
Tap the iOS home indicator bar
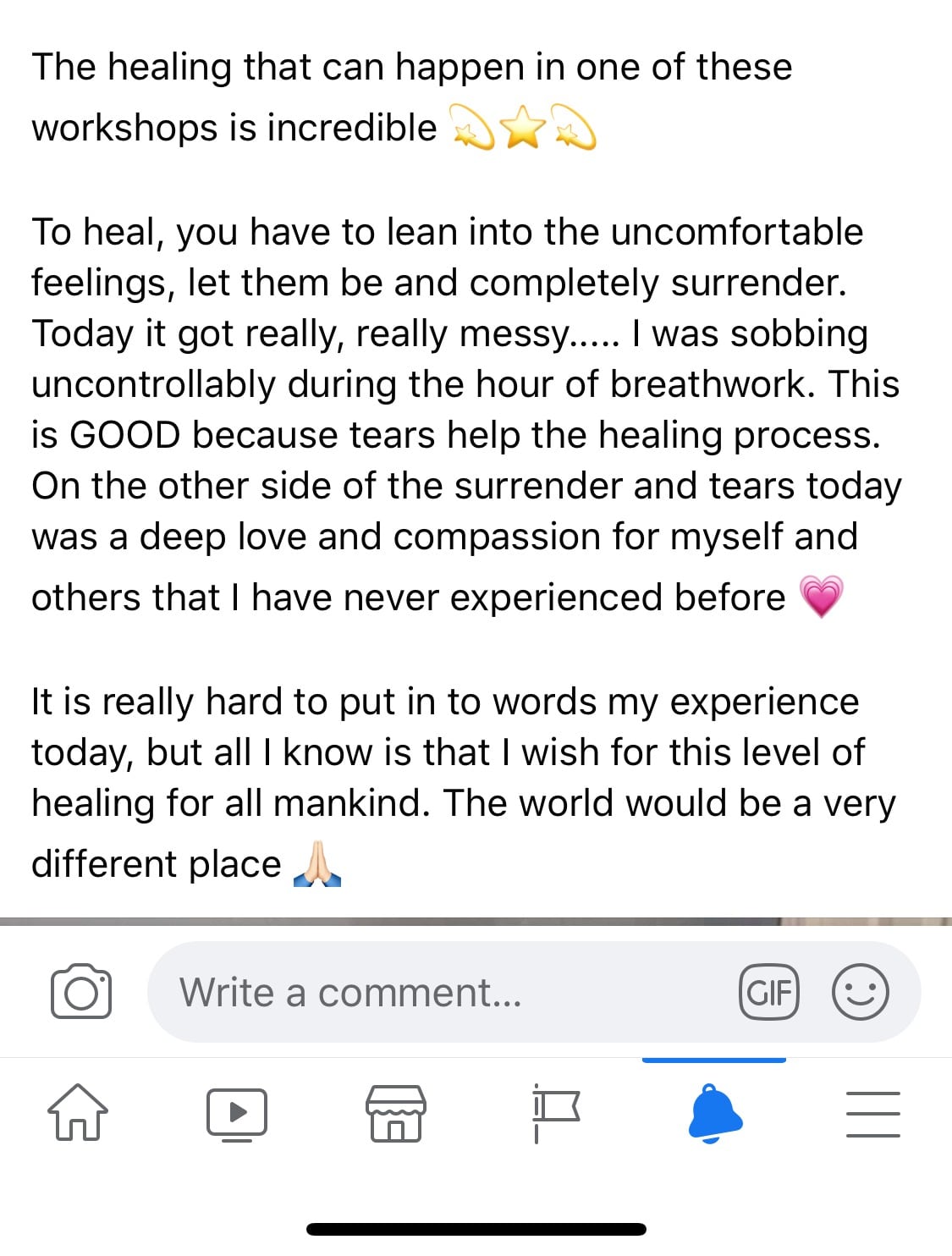point(476,1229)
